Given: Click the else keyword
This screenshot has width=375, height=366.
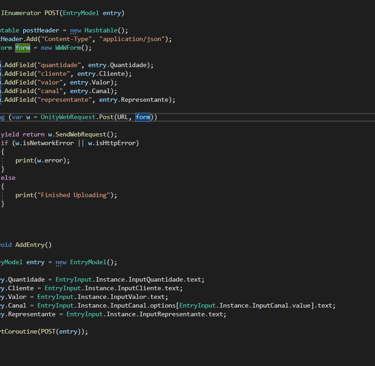Looking at the screenshot, I should [8, 178].
